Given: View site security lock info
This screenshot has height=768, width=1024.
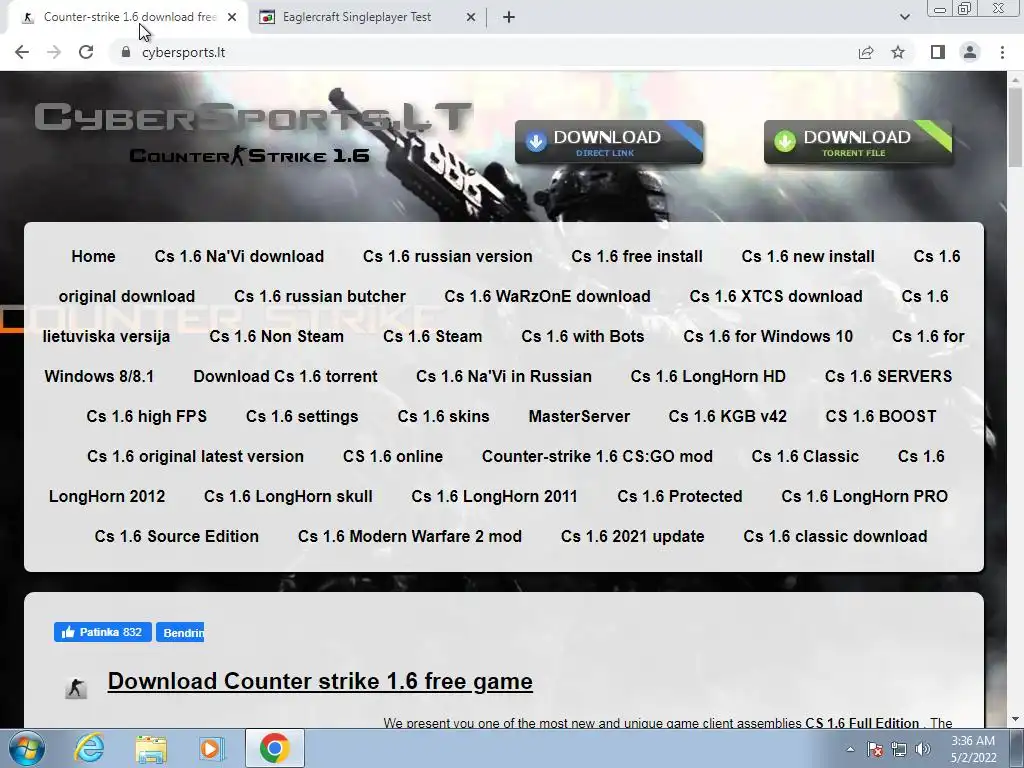Looking at the screenshot, I should click(126, 52).
